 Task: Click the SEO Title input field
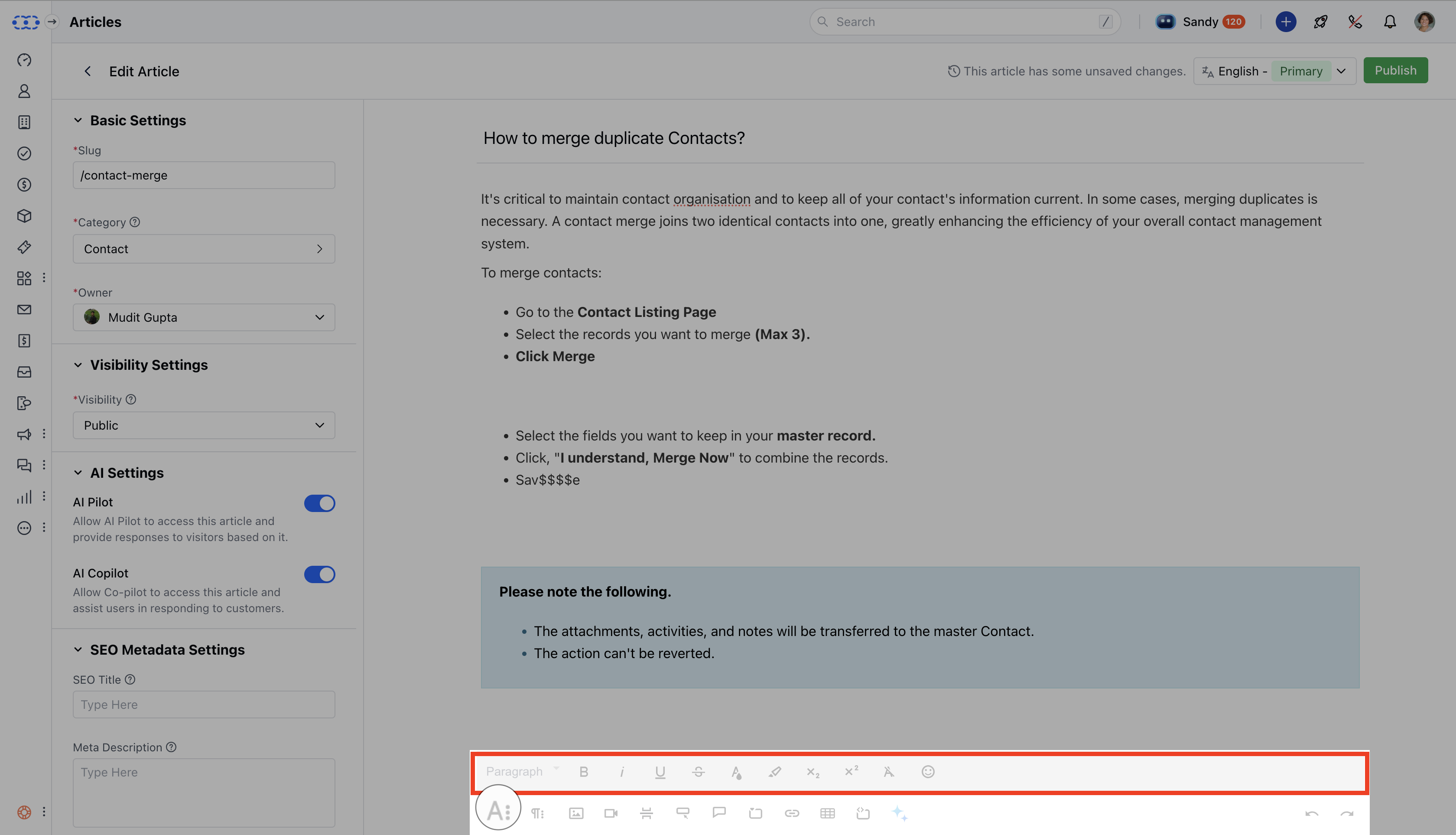click(x=204, y=704)
